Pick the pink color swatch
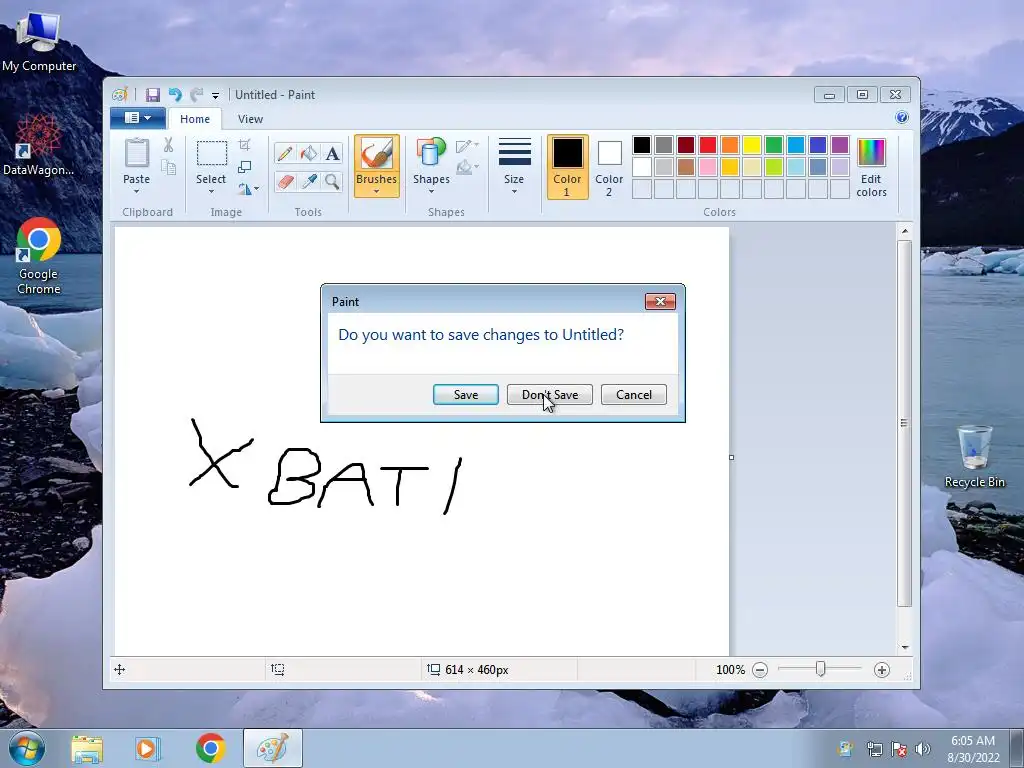Viewport: 1024px width, 768px height. [x=708, y=167]
